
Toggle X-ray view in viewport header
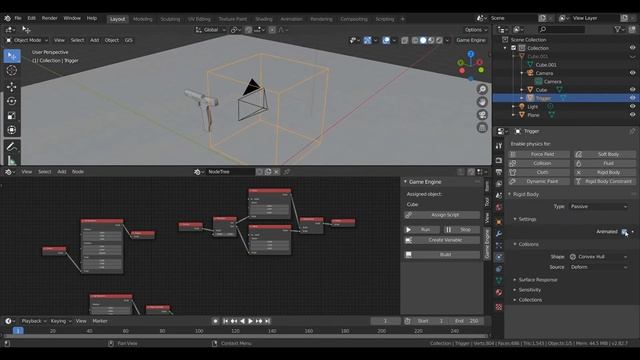404,40
